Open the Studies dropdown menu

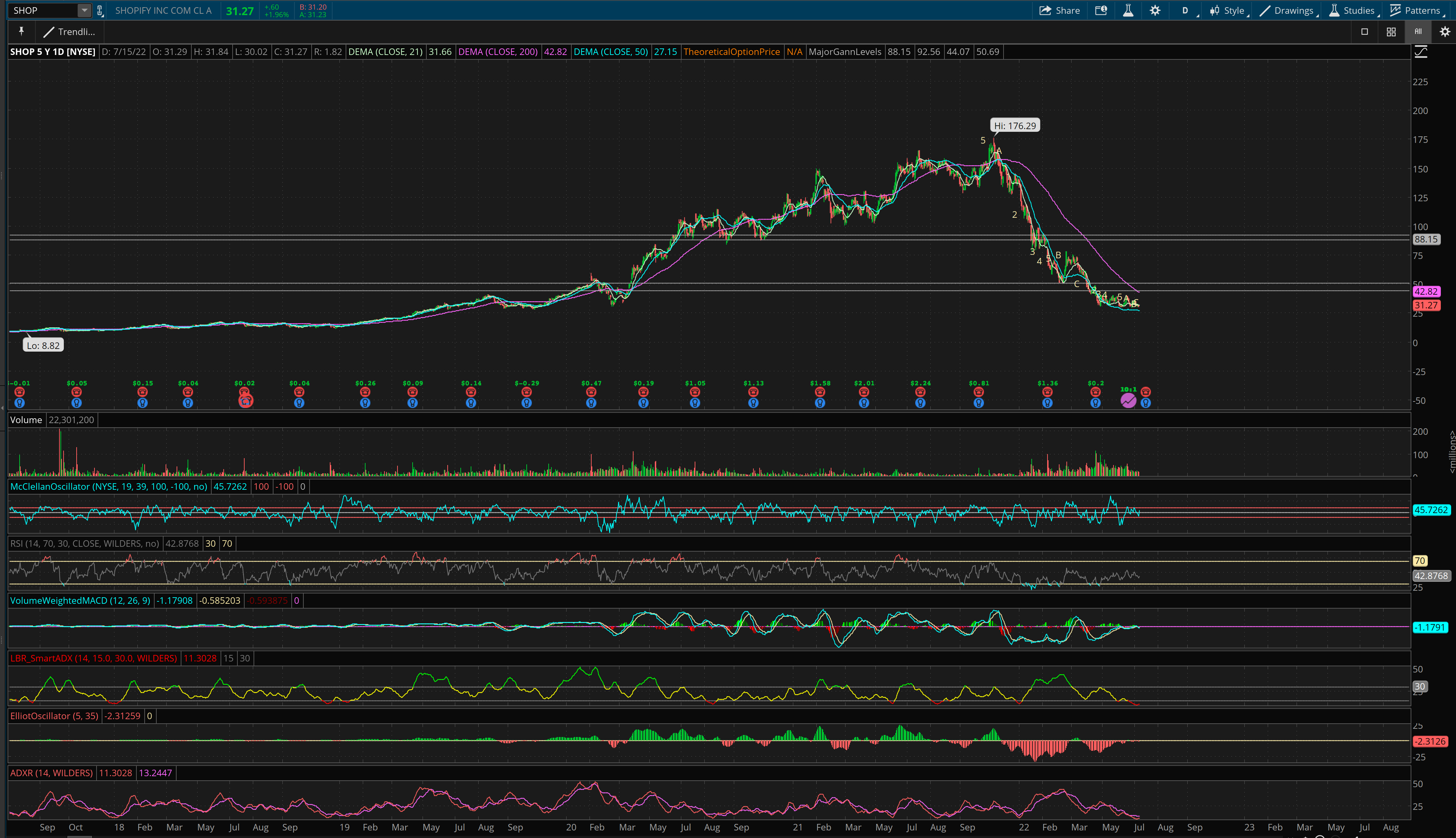pos(1354,10)
